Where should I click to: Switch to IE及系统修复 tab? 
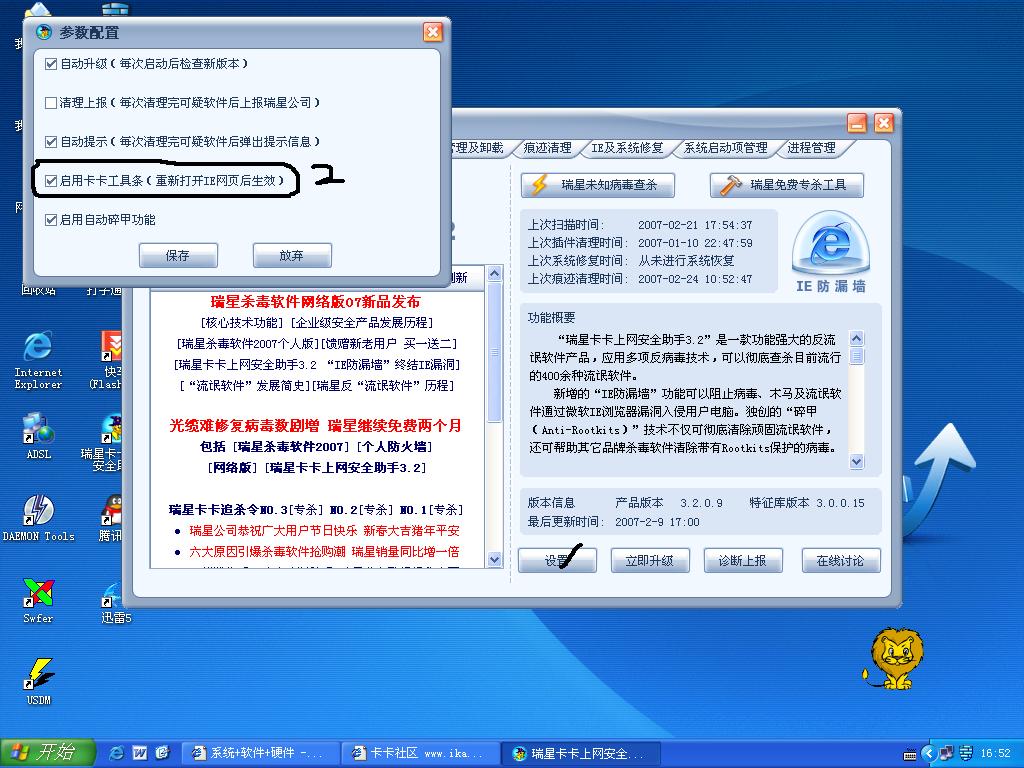pos(627,148)
